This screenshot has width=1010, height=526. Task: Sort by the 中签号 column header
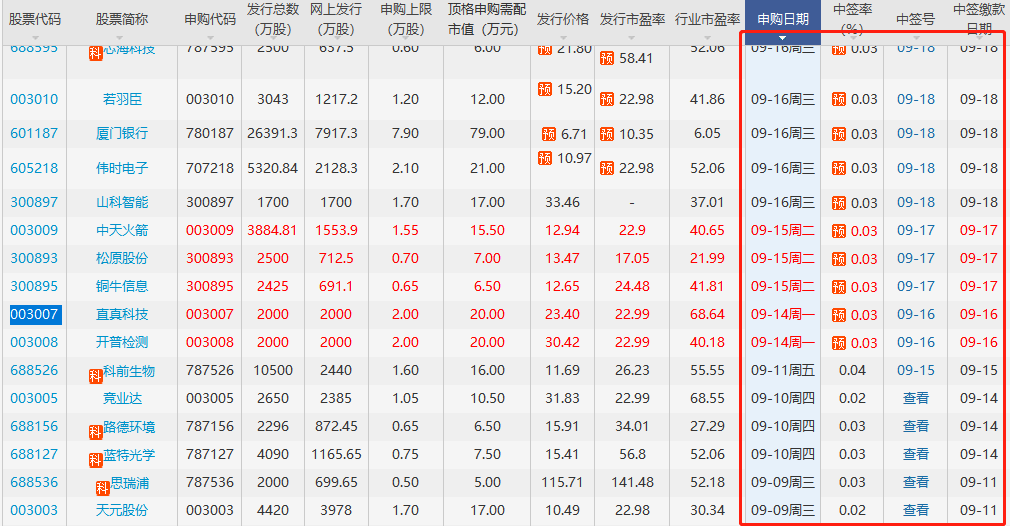coord(915,19)
